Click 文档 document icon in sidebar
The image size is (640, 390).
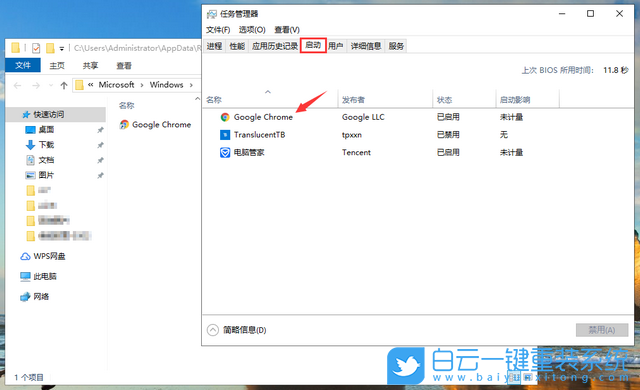[x=31, y=160]
